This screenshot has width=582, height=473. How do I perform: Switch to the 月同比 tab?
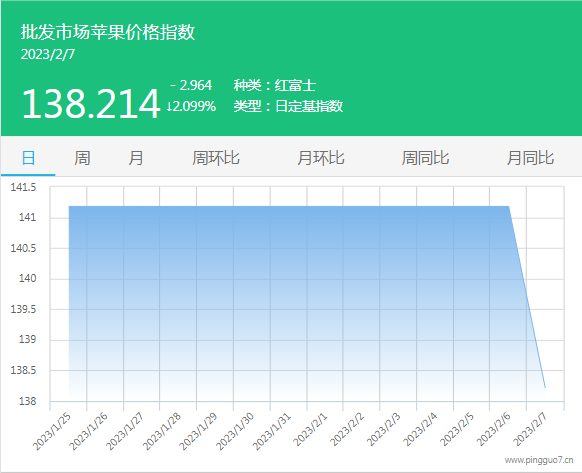click(x=530, y=158)
